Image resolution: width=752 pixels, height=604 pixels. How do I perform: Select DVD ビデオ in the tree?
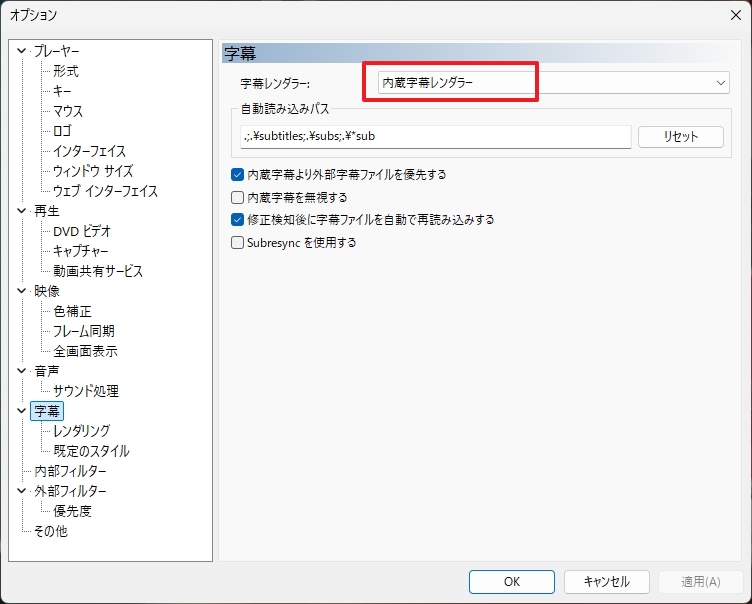click(82, 231)
